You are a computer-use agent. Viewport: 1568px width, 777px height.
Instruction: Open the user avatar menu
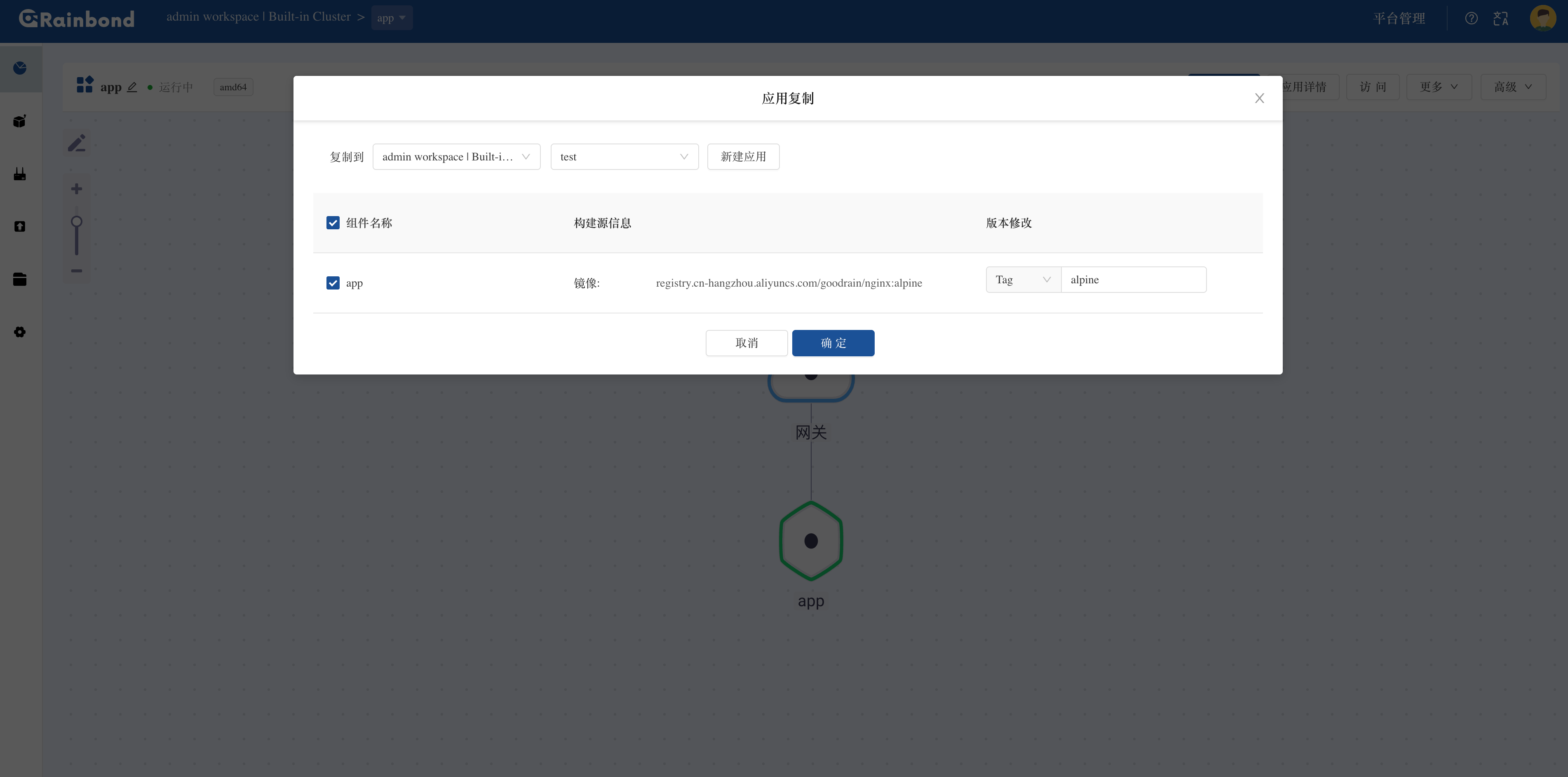pos(1542,18)
